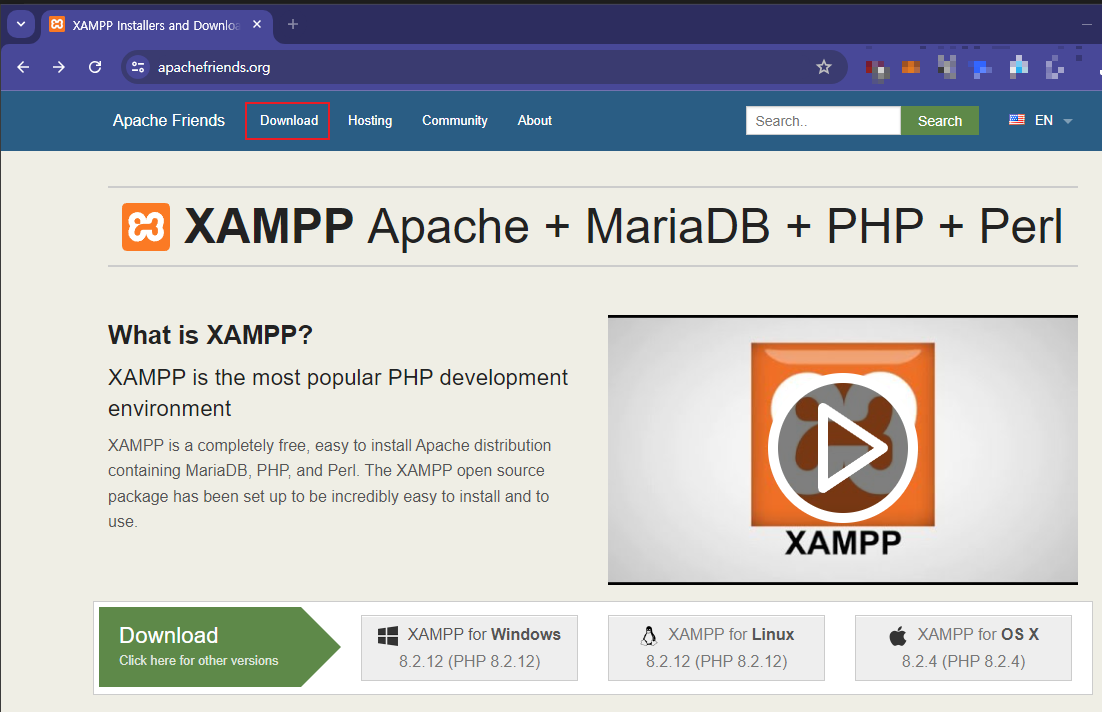The image size is (1102, 712).
Task: Open a new browser tab
Action: tap(293, 24)
